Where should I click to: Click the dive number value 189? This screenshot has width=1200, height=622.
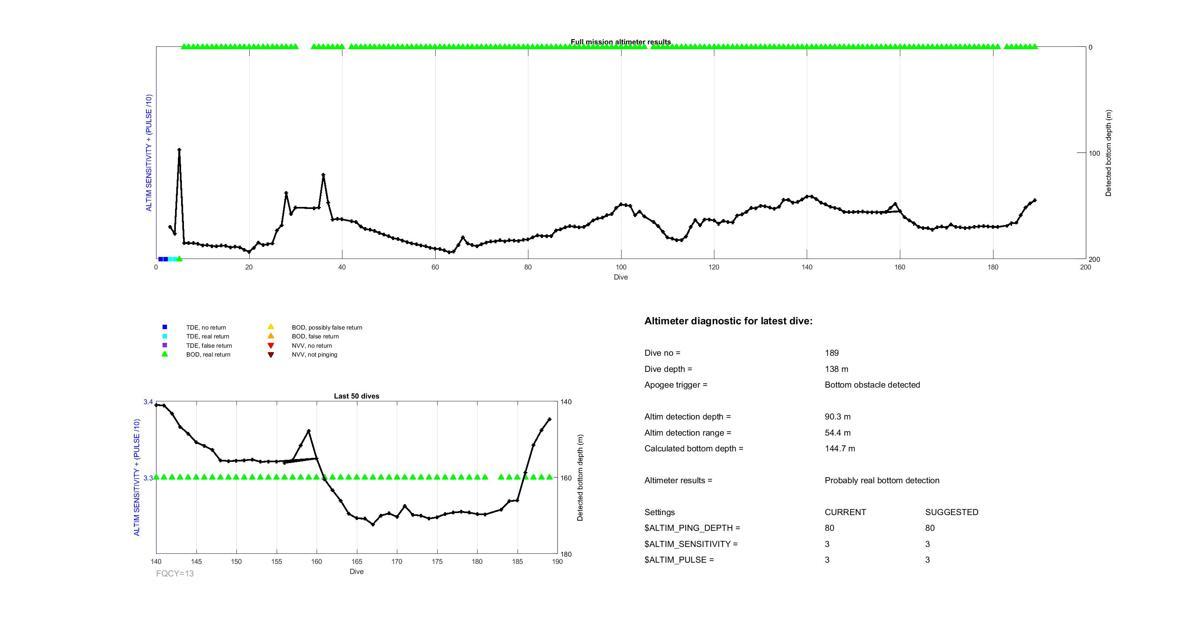[832, 353]
